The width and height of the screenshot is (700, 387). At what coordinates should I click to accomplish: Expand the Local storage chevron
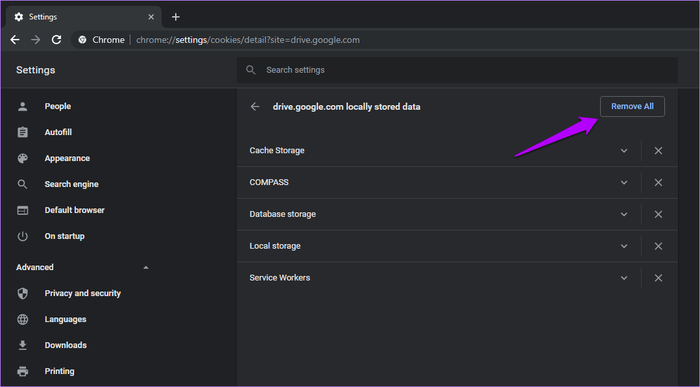tap(624, 246)
